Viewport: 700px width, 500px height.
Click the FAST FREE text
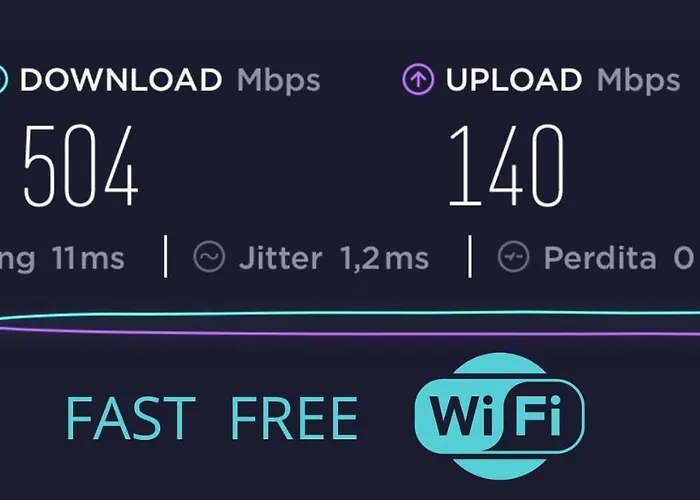pyautogui.click(x=212, y=418)
